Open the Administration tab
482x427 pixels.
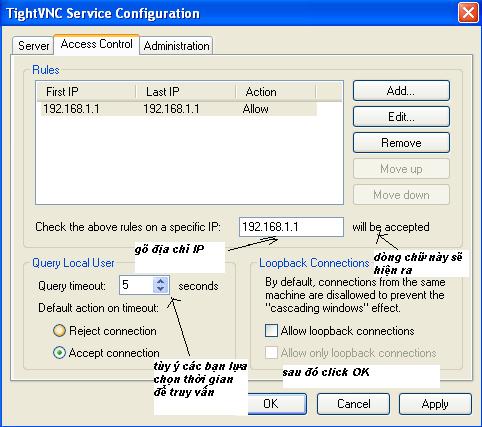pyautogui.click(x=176, y=46)
